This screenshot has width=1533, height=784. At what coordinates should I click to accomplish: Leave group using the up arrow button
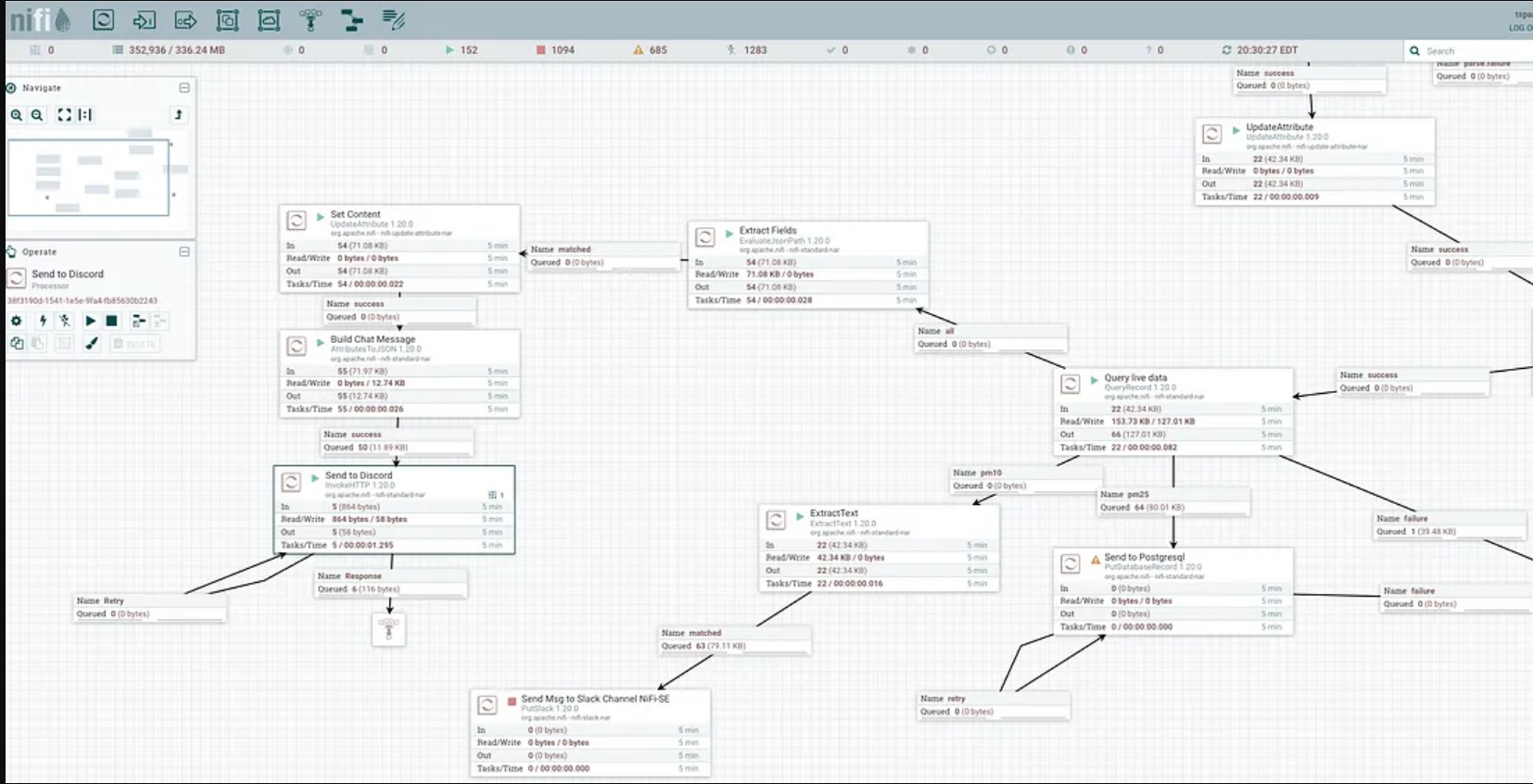pyautogui.click(x=179, y=115)
